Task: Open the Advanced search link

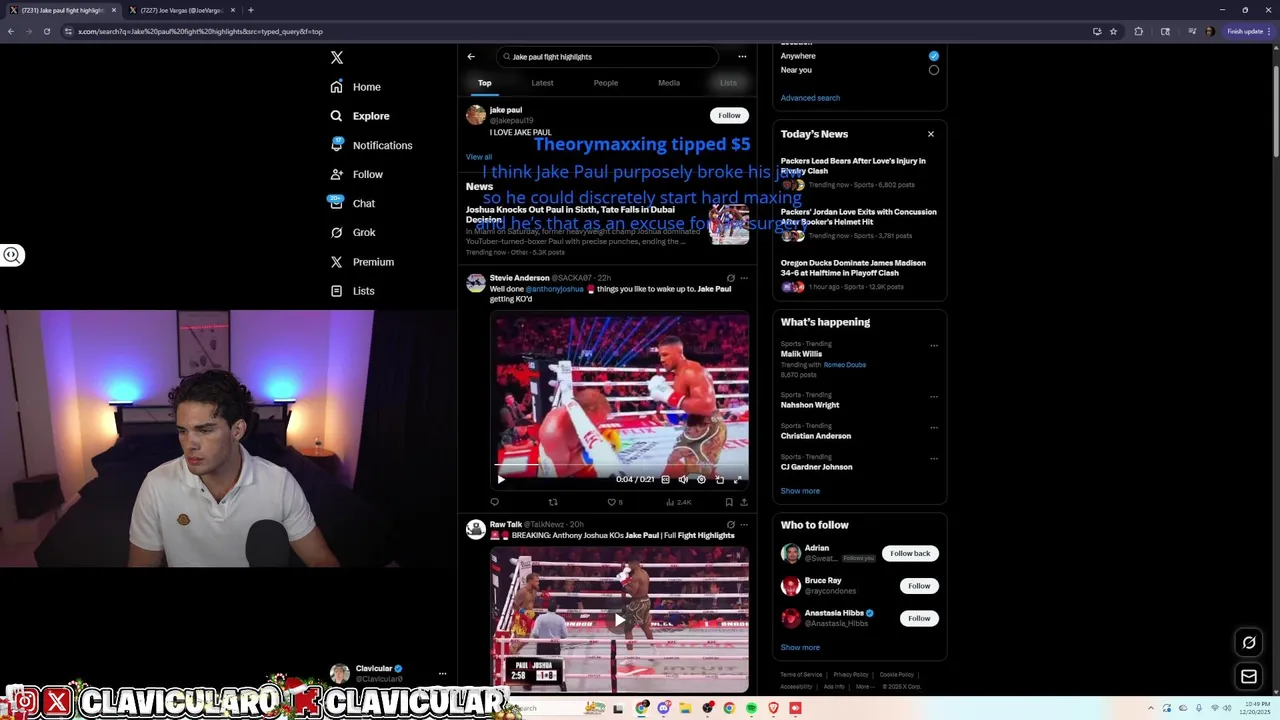Action: coord(810,98)
